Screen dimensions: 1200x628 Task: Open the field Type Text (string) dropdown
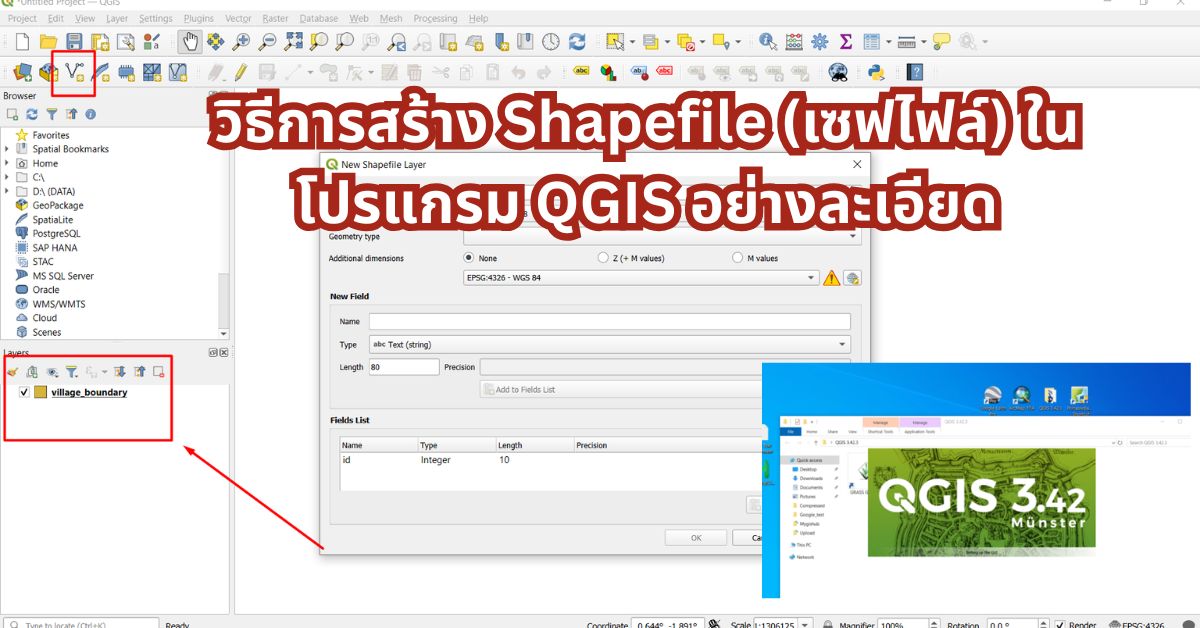(x=609, y=344)
